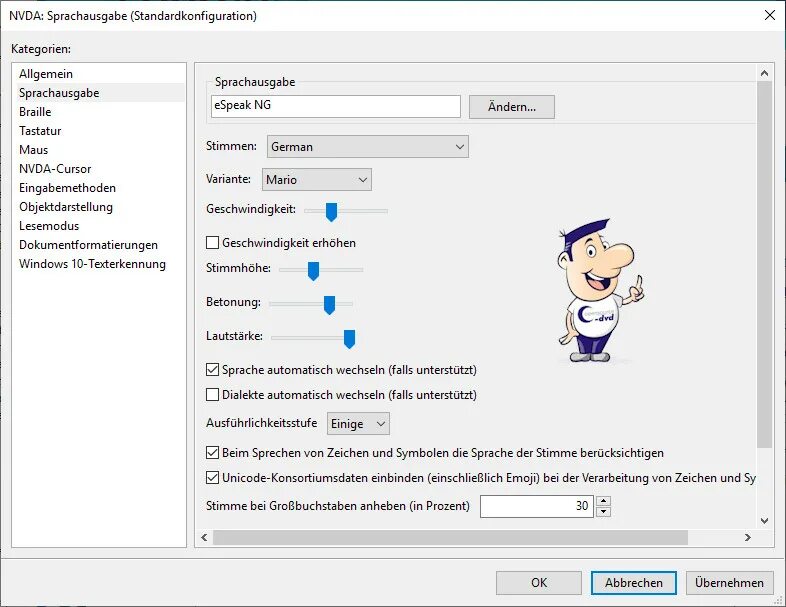786x607 pixels.
Task: Click the horizontal scrollbar thumb
Action: 450,537
